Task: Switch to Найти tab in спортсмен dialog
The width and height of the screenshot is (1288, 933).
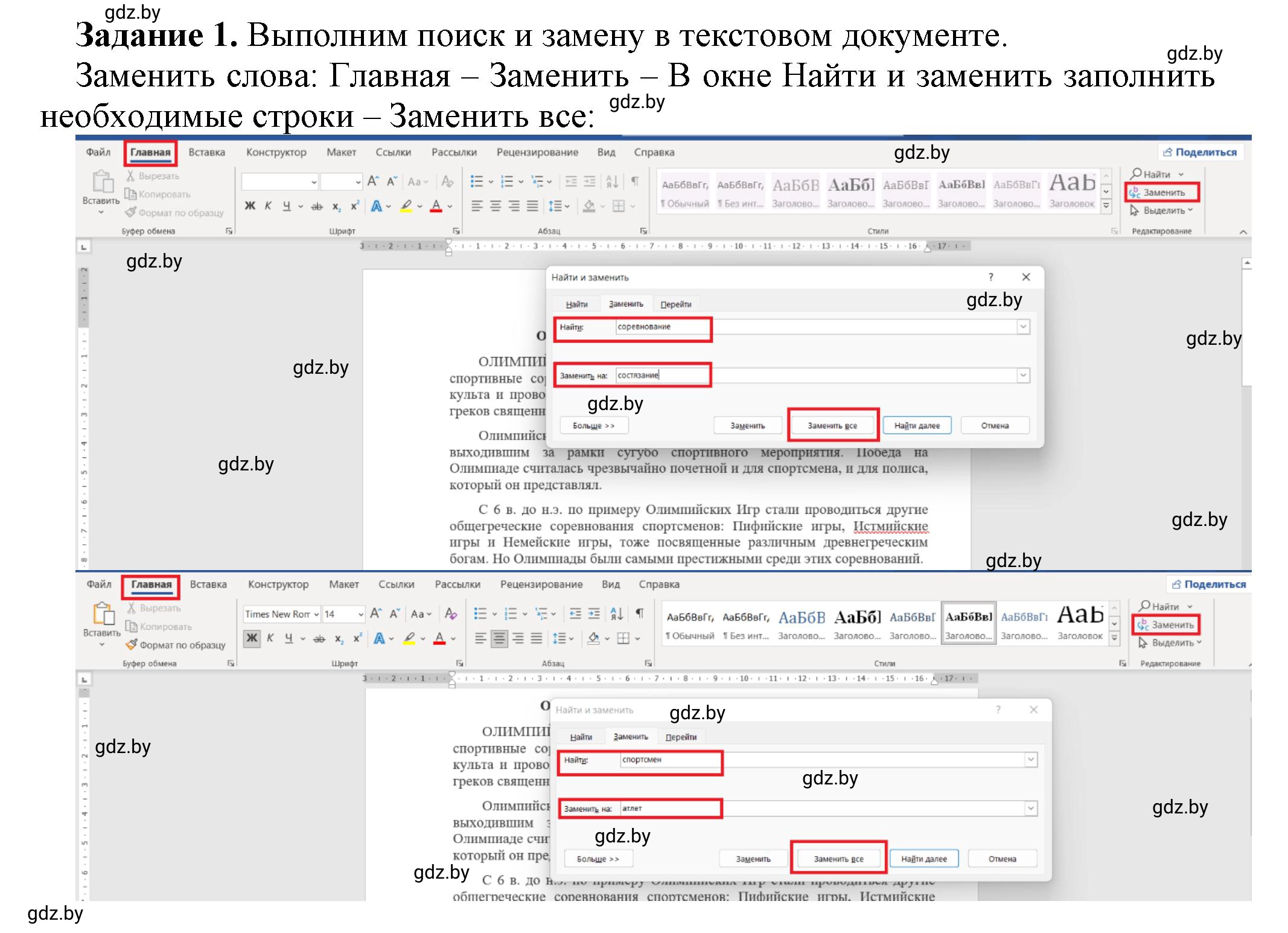Action: click(581, 737)
